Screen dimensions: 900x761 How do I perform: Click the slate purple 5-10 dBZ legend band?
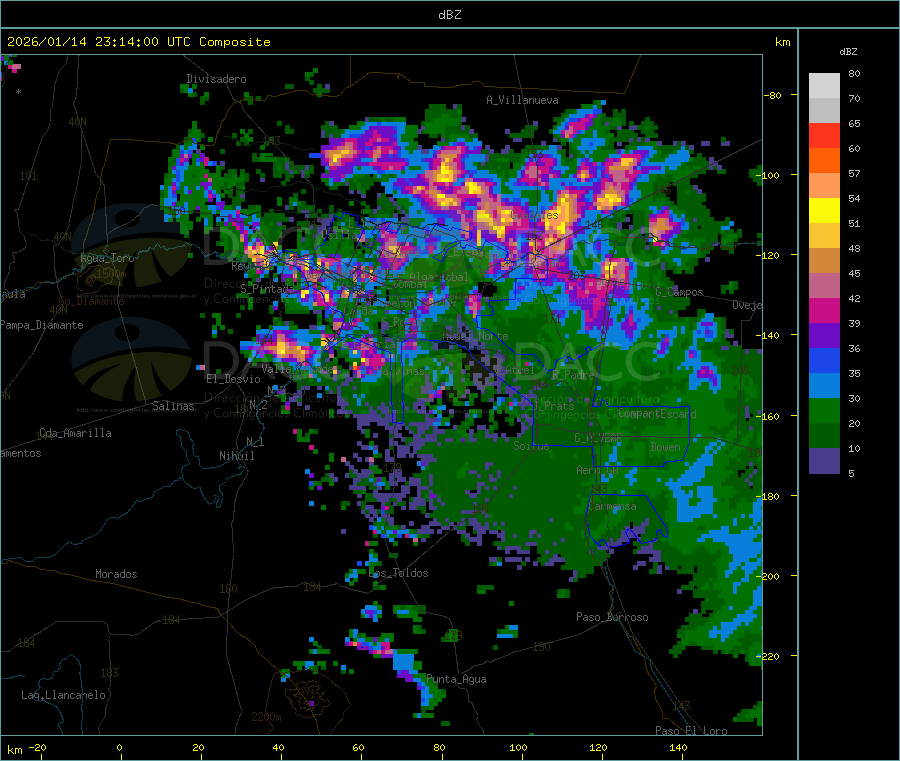pyautogui.click(x=824, y=460)
